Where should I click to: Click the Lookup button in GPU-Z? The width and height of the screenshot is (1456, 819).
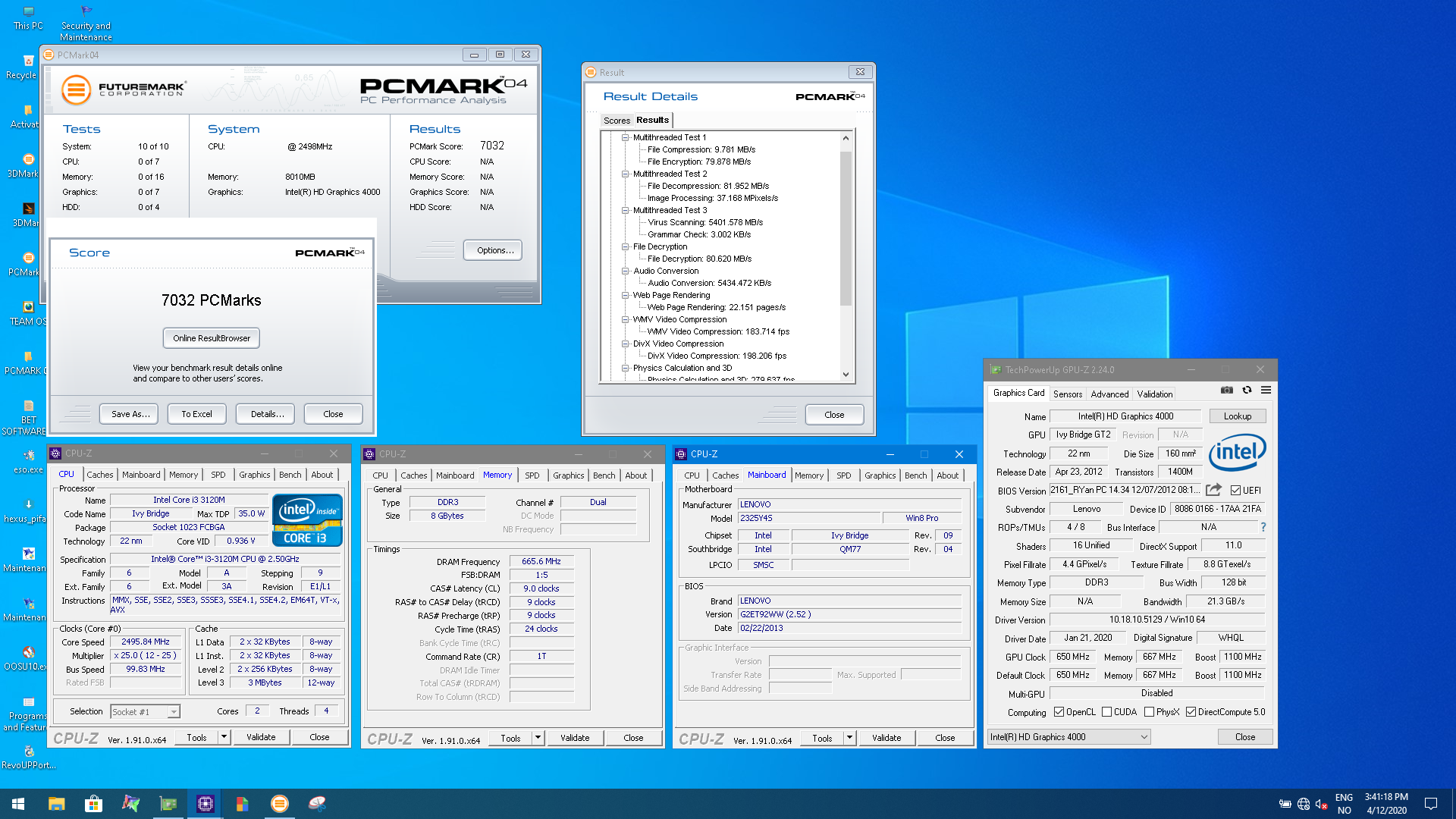(1237, 416)
